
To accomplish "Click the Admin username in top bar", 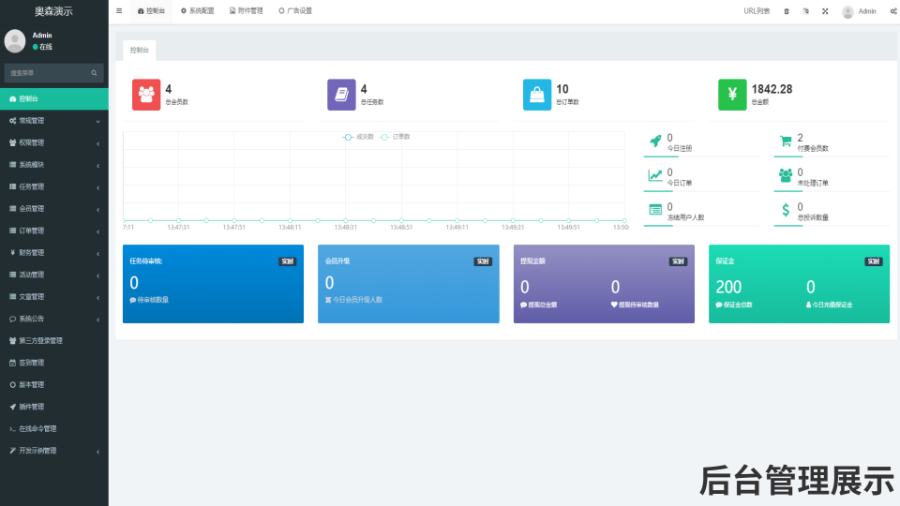I will 867,11.
